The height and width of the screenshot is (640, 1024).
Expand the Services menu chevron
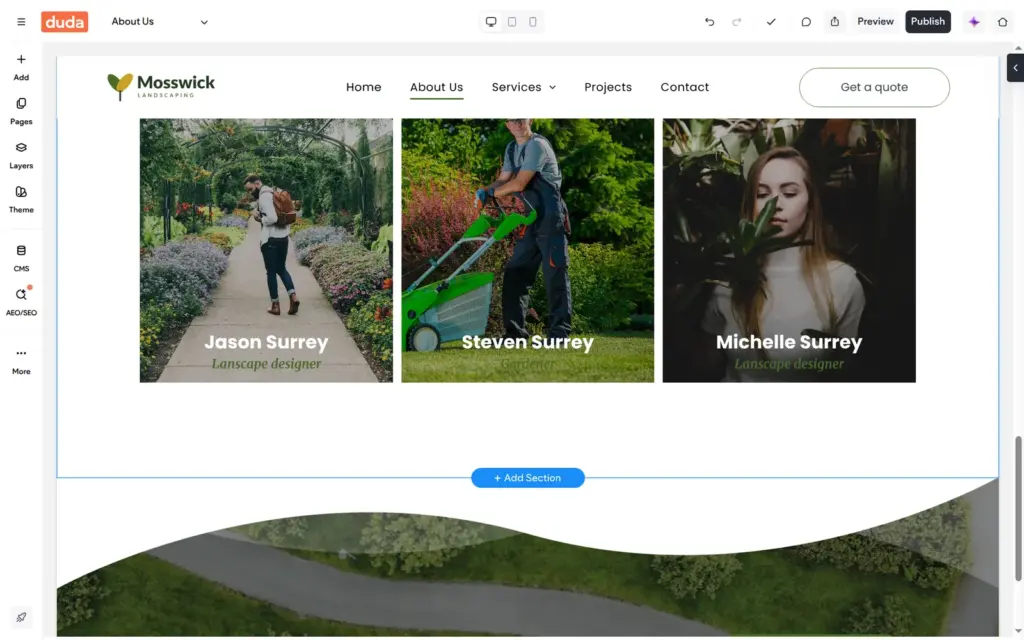552,88
